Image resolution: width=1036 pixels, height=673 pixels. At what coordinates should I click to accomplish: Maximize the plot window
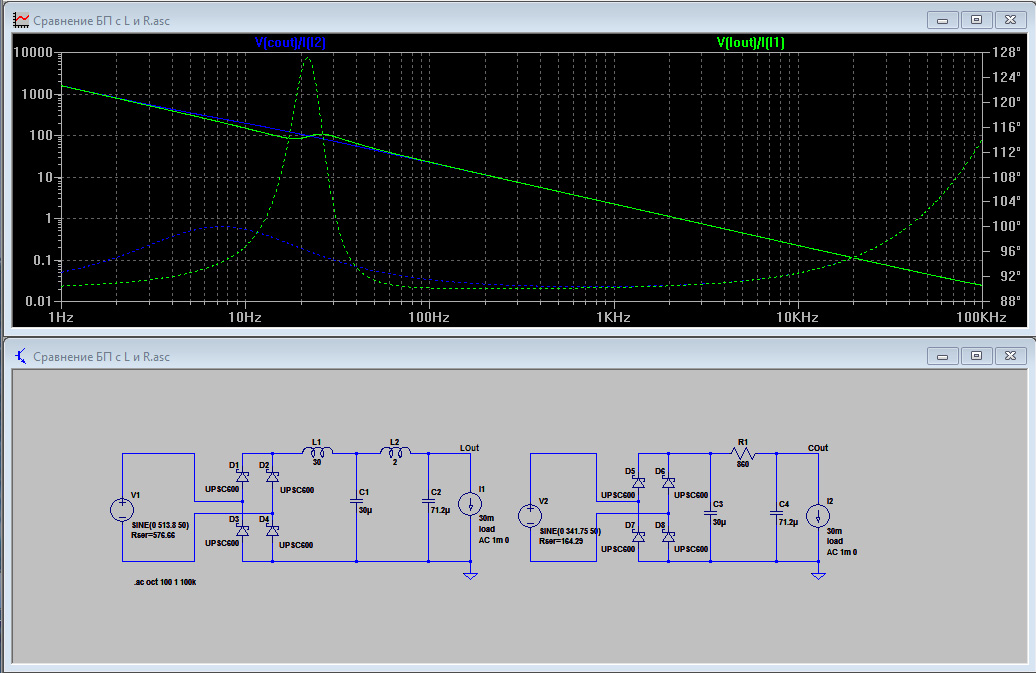[977, 19]
